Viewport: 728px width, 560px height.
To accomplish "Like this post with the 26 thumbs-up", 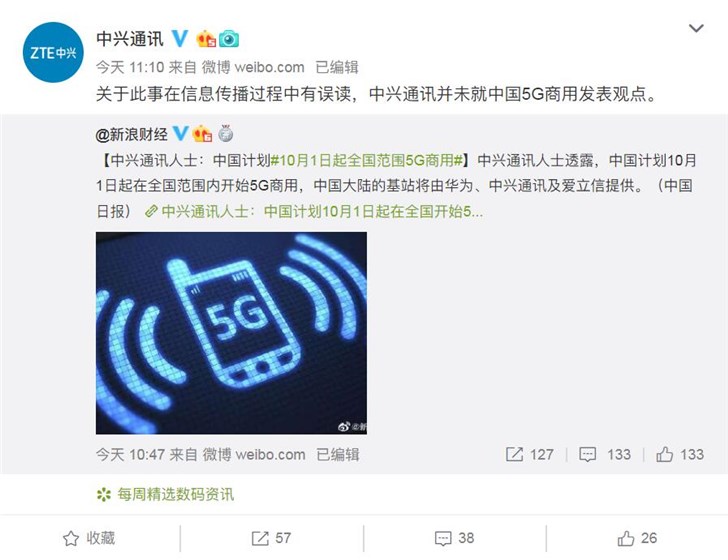I will 637,538.
